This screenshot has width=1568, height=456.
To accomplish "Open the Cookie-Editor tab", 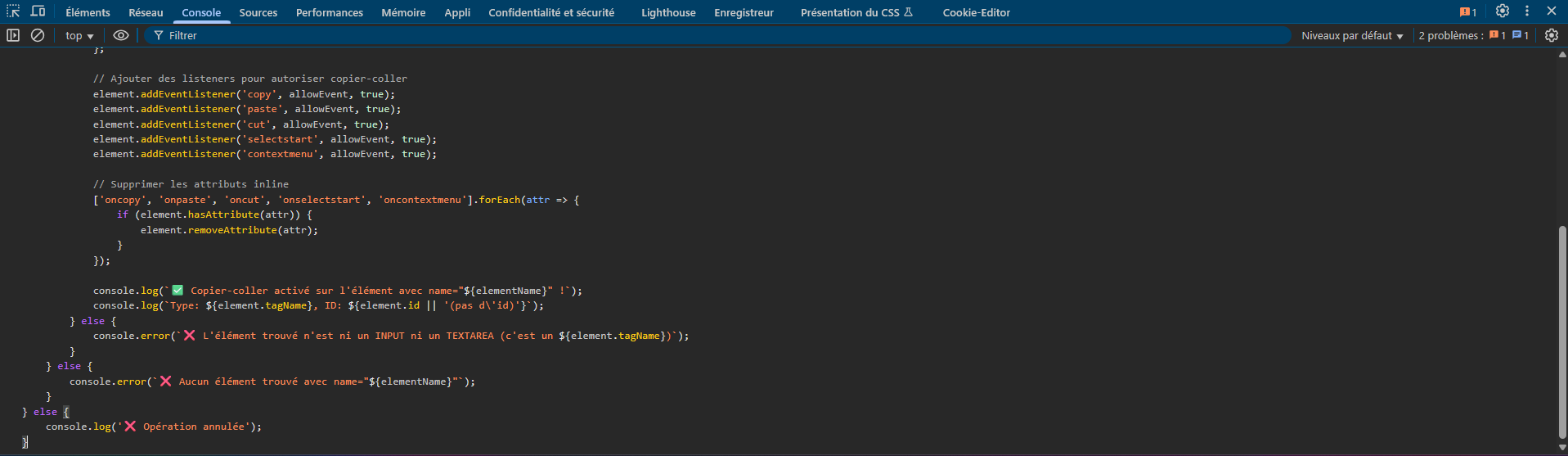I will pos(976,12).
